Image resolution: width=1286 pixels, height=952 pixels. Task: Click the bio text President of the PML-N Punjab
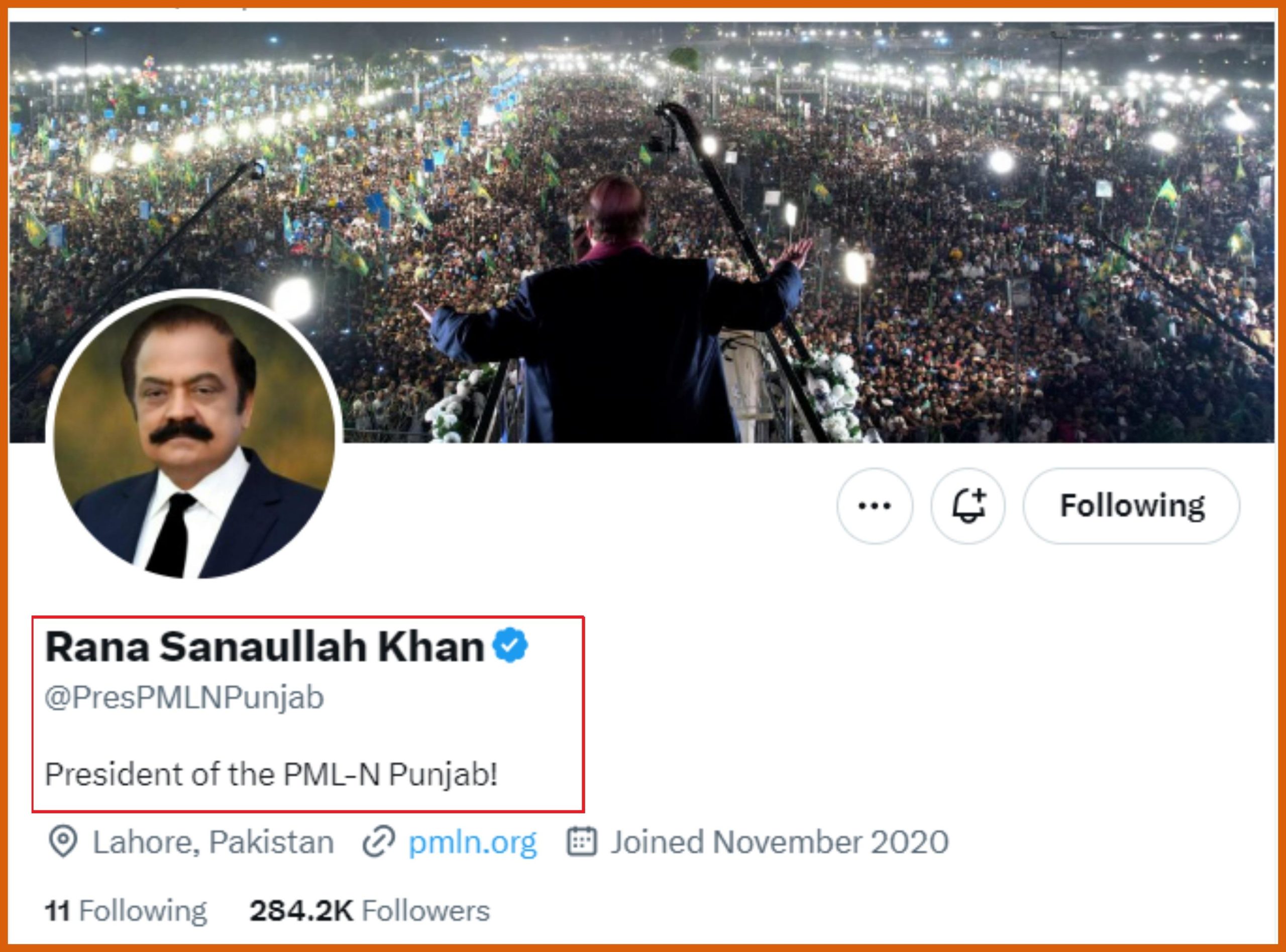coord(271,774)
